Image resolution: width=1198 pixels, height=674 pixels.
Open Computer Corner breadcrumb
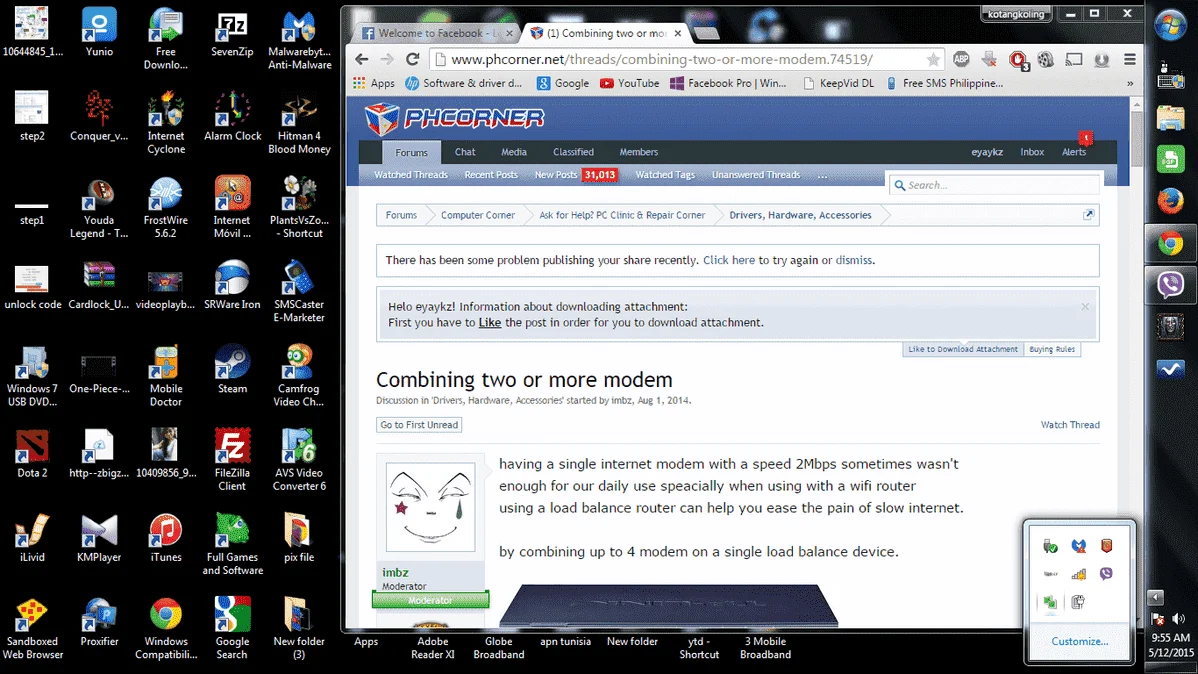(478, 215)
